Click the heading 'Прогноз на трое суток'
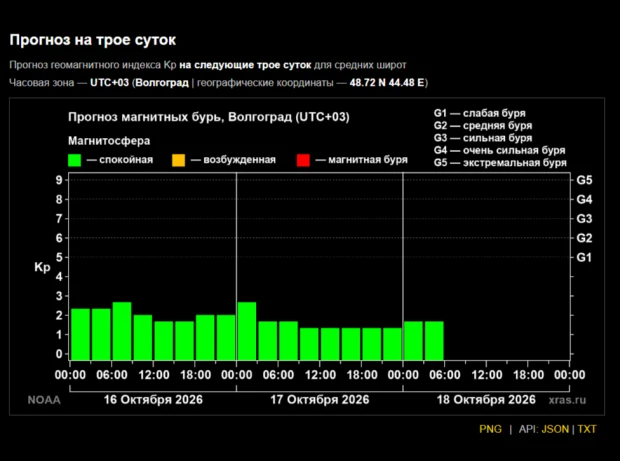The width and height of the screenshot is (620, 461). [x=93, y=40]
